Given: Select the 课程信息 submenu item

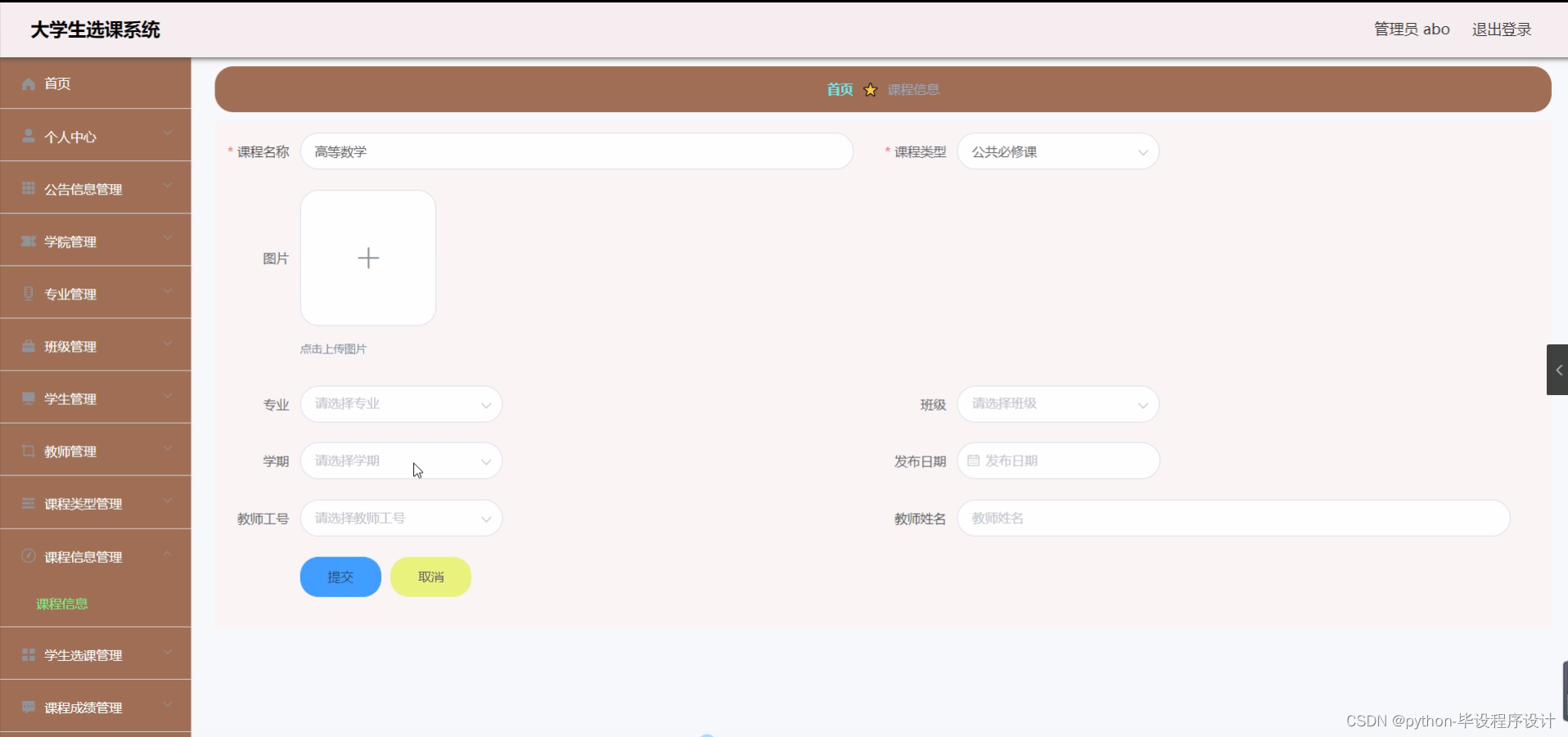Looking at the screenshot, I should point(62,604).
